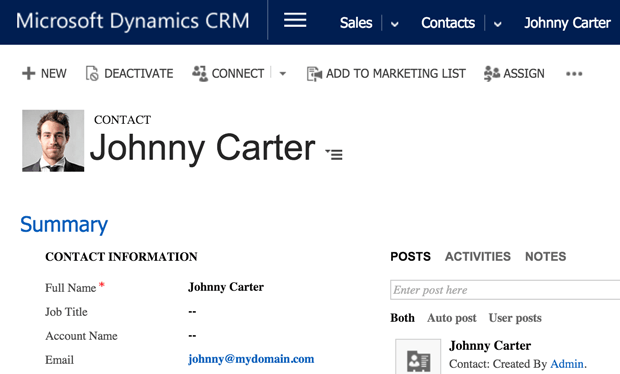
Task: Click the CONTACT INFORMATION section header
Action: click(x=121, y=257)
